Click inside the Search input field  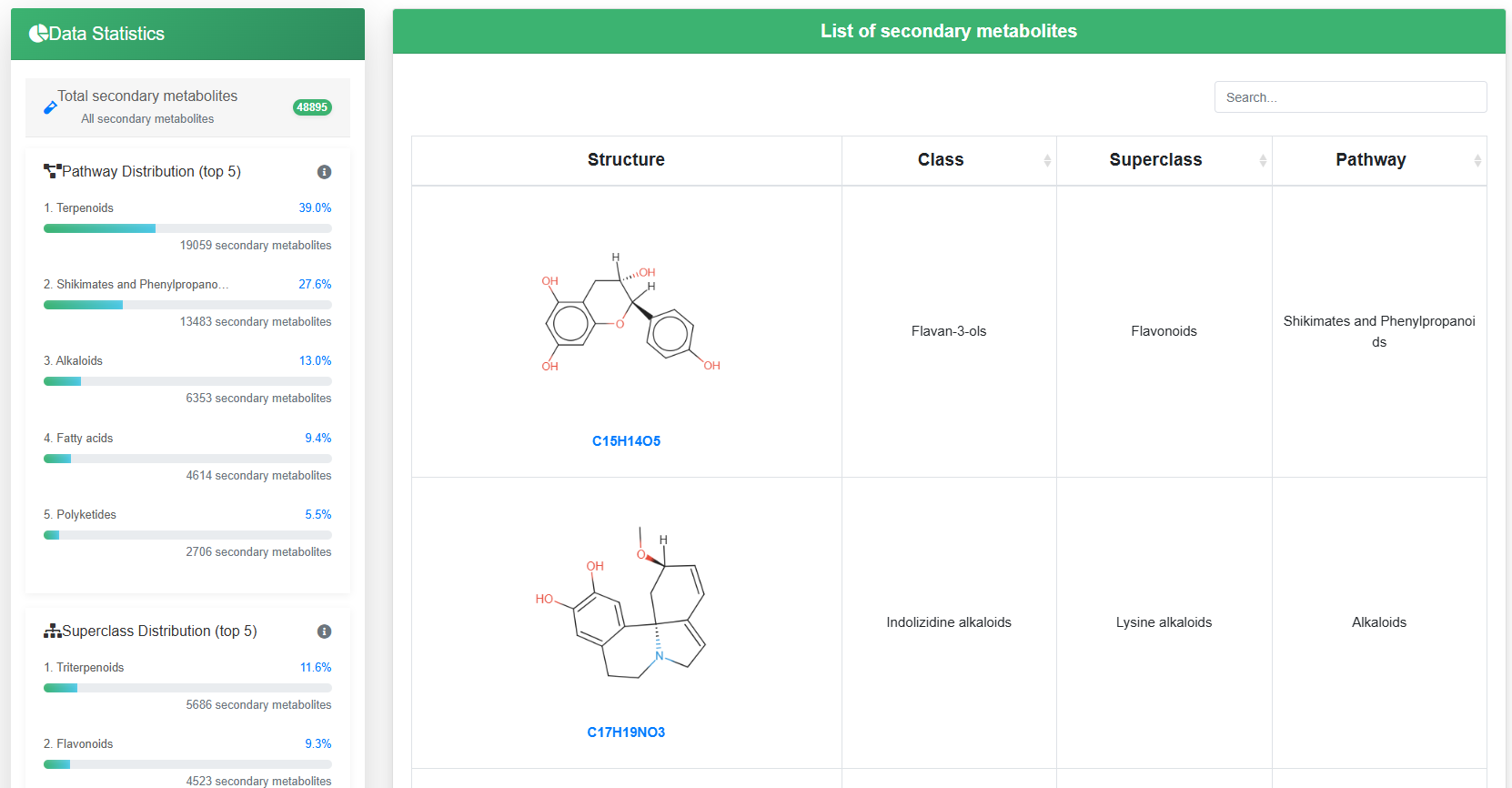click(1350, 97)
